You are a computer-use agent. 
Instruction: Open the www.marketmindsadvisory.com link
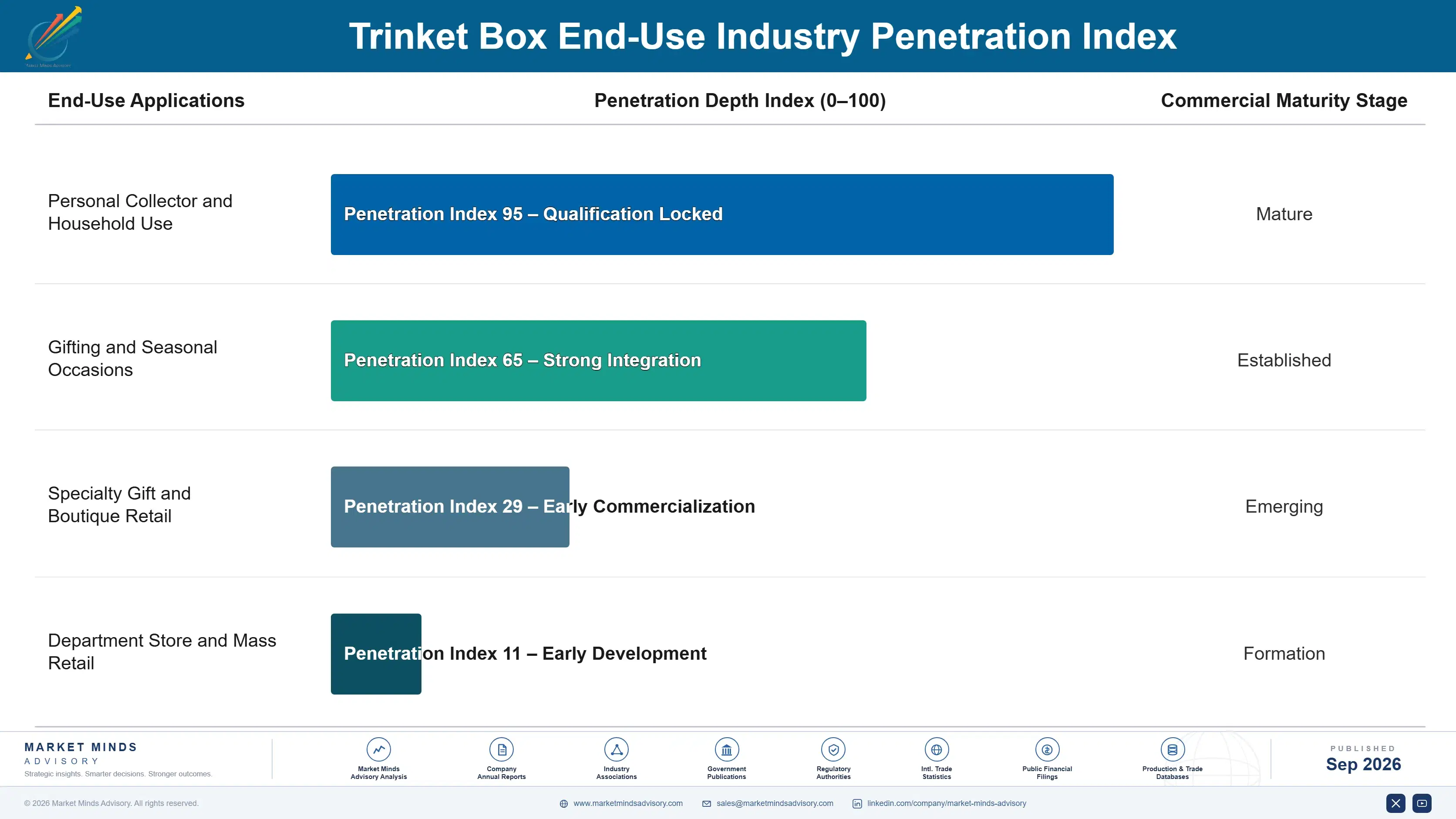[628, 803]
